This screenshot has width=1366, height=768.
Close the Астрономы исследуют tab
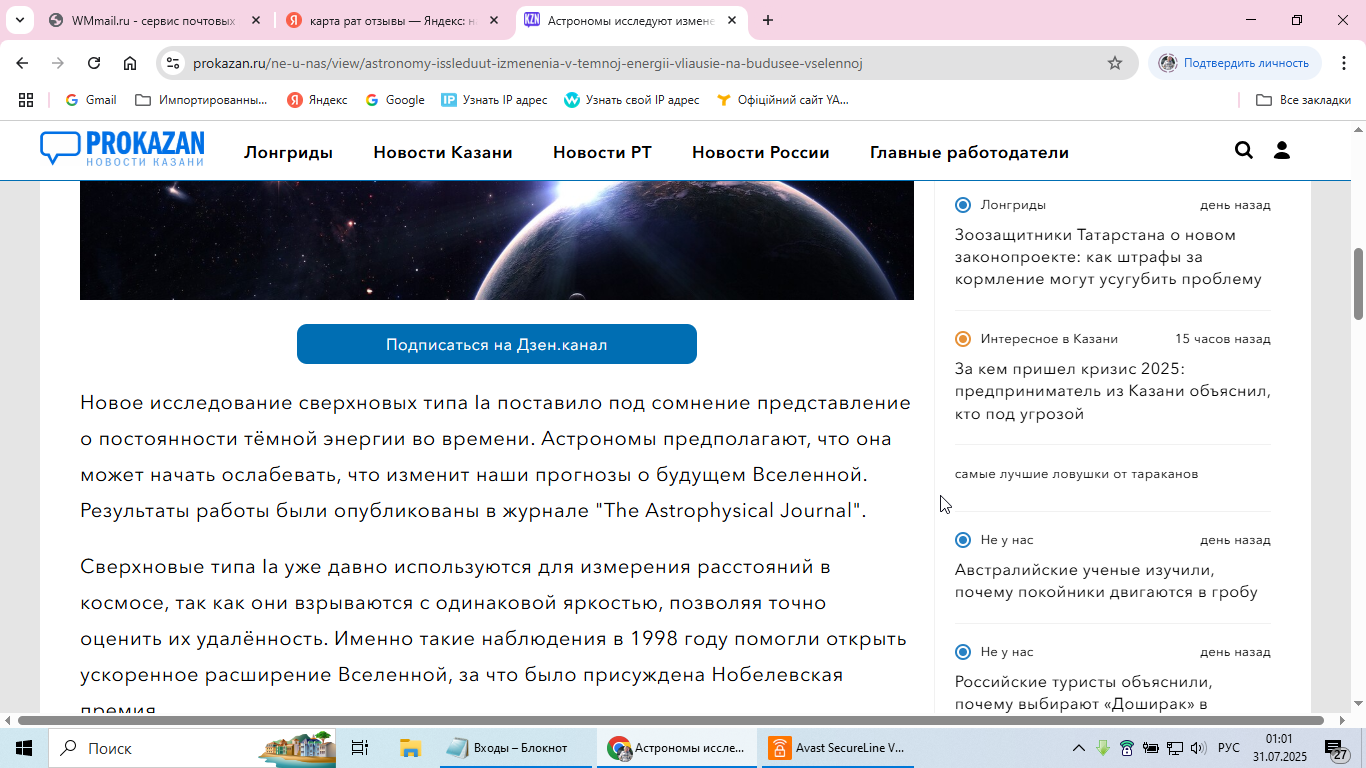coord(732,20)
